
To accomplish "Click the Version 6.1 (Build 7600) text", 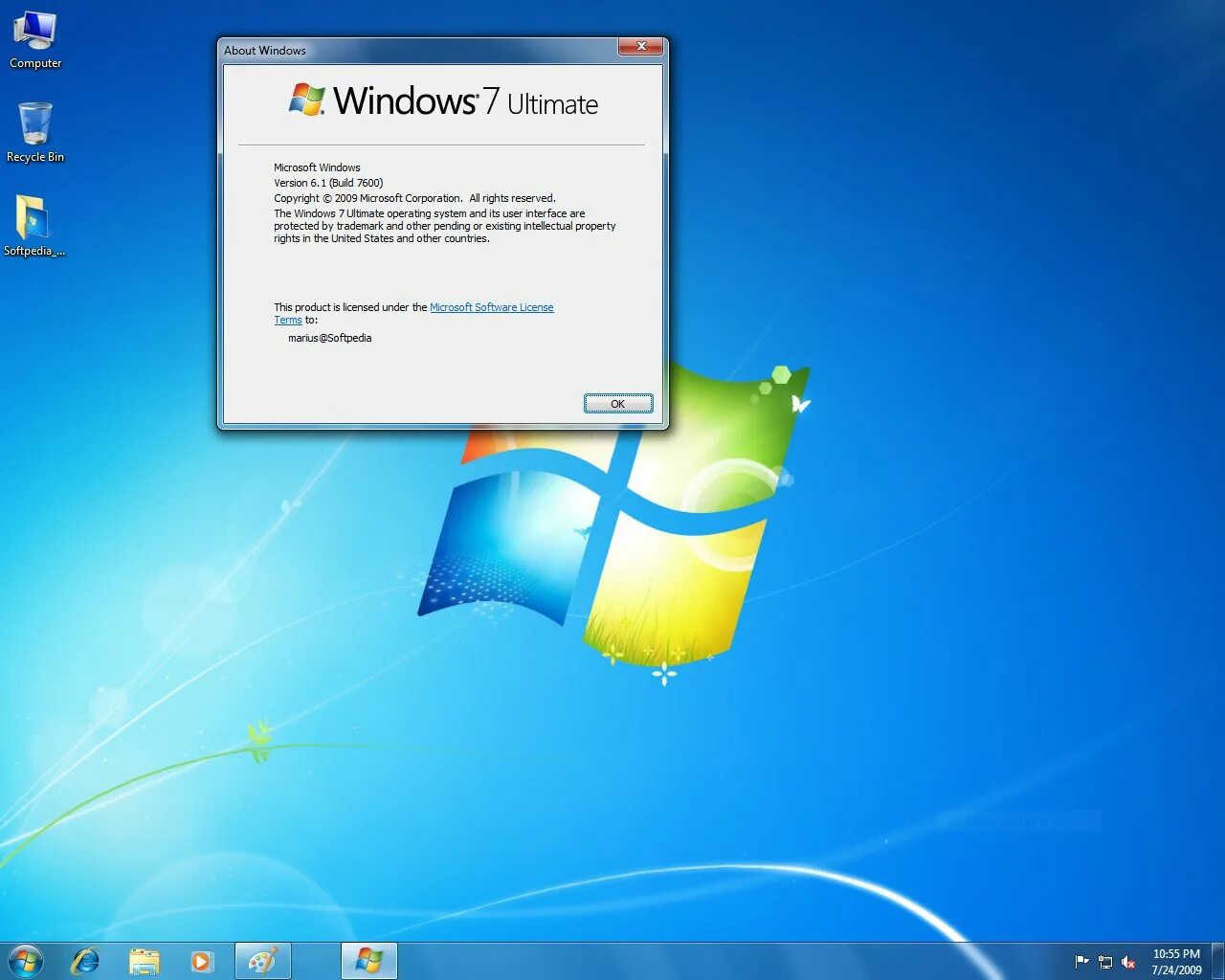I will [328, 183].
